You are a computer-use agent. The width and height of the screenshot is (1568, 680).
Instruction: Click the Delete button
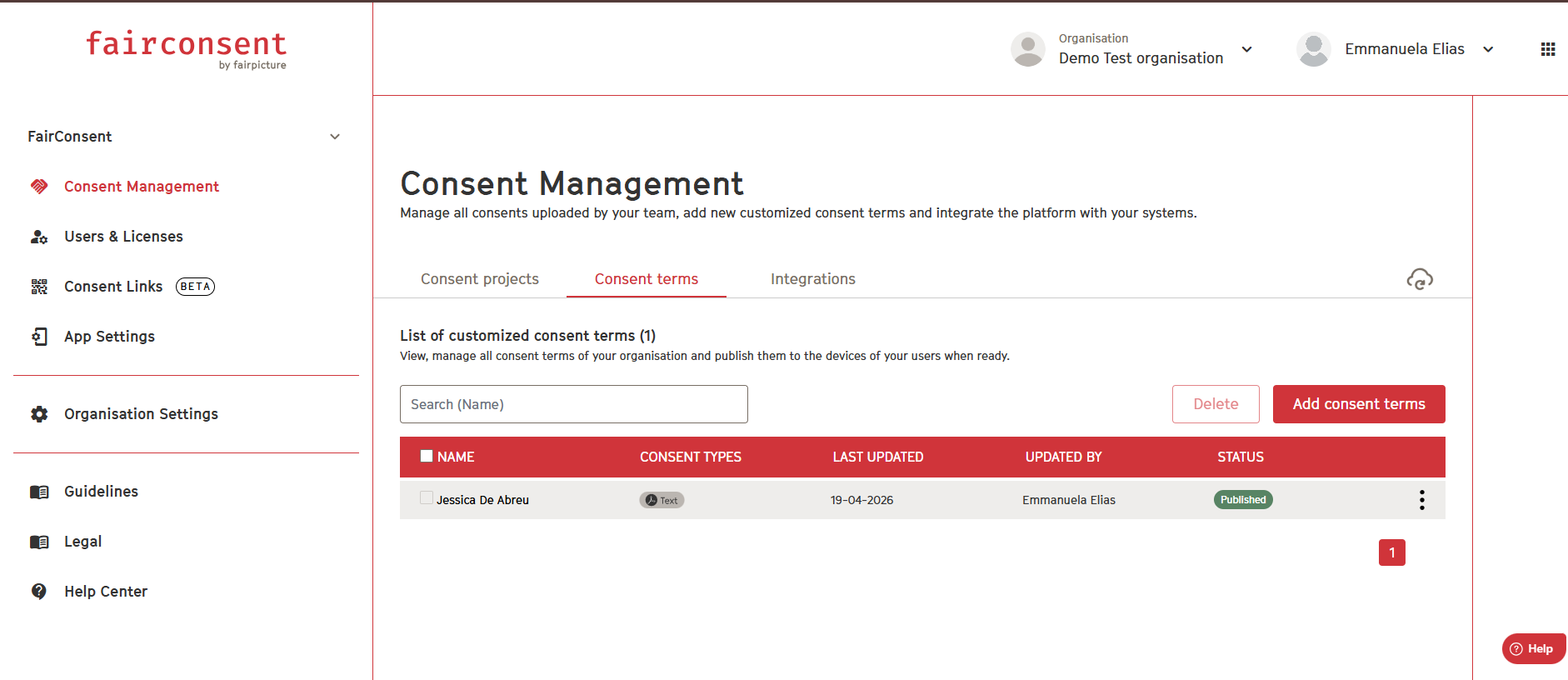[x=1216, y=404]
